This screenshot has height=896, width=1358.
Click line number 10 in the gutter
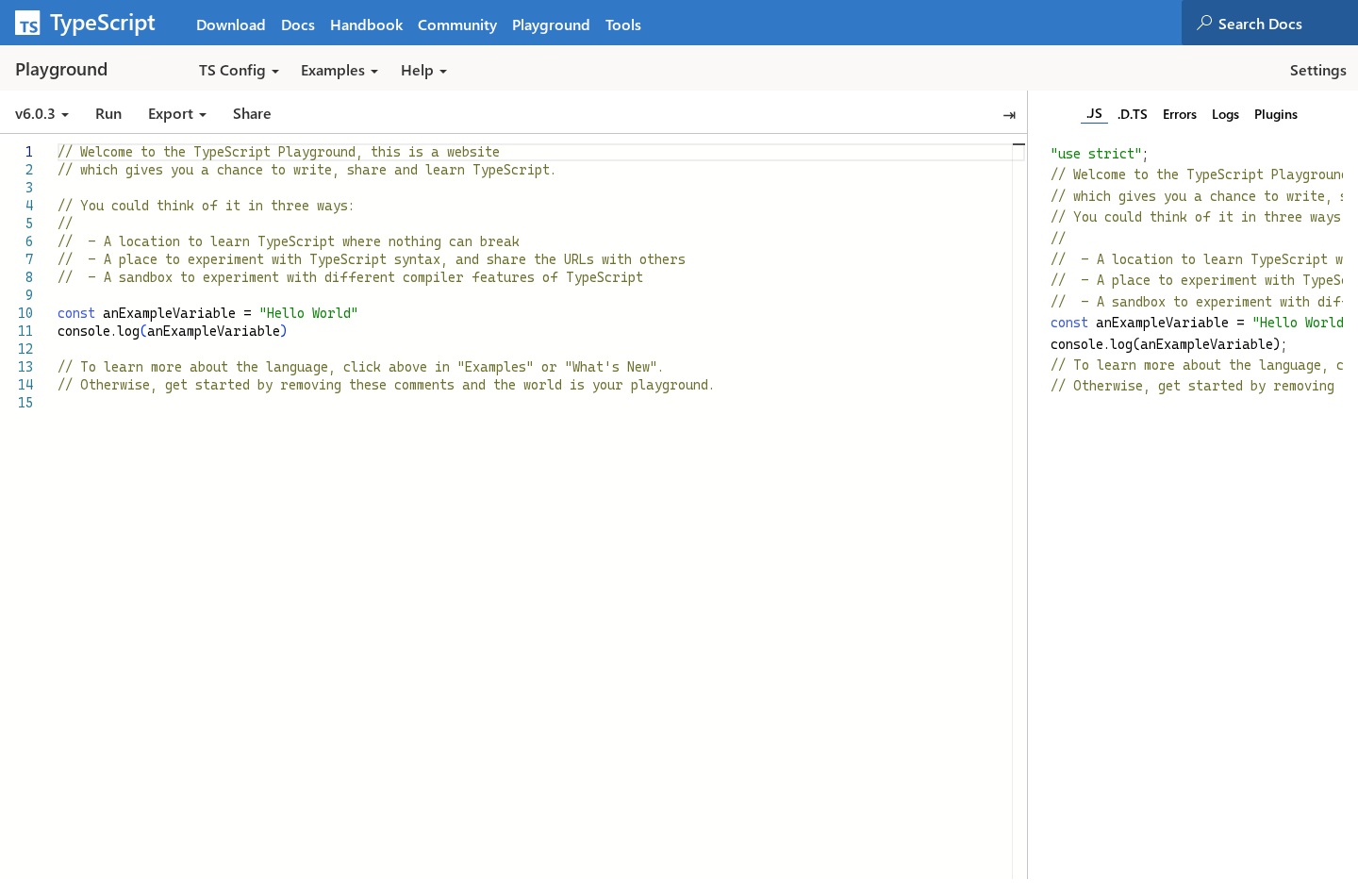point(25,313)
